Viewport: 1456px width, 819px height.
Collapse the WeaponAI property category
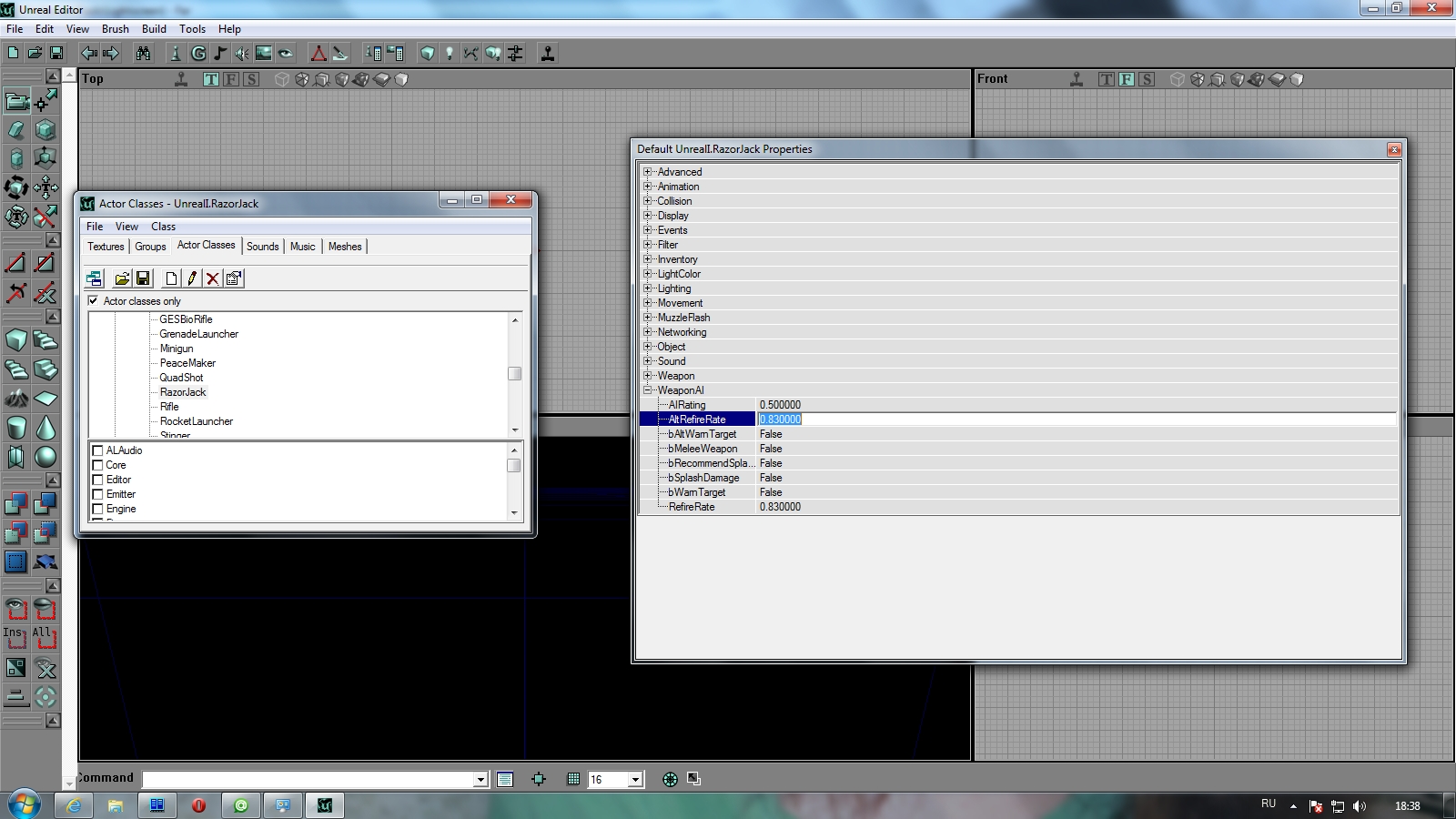648,390
